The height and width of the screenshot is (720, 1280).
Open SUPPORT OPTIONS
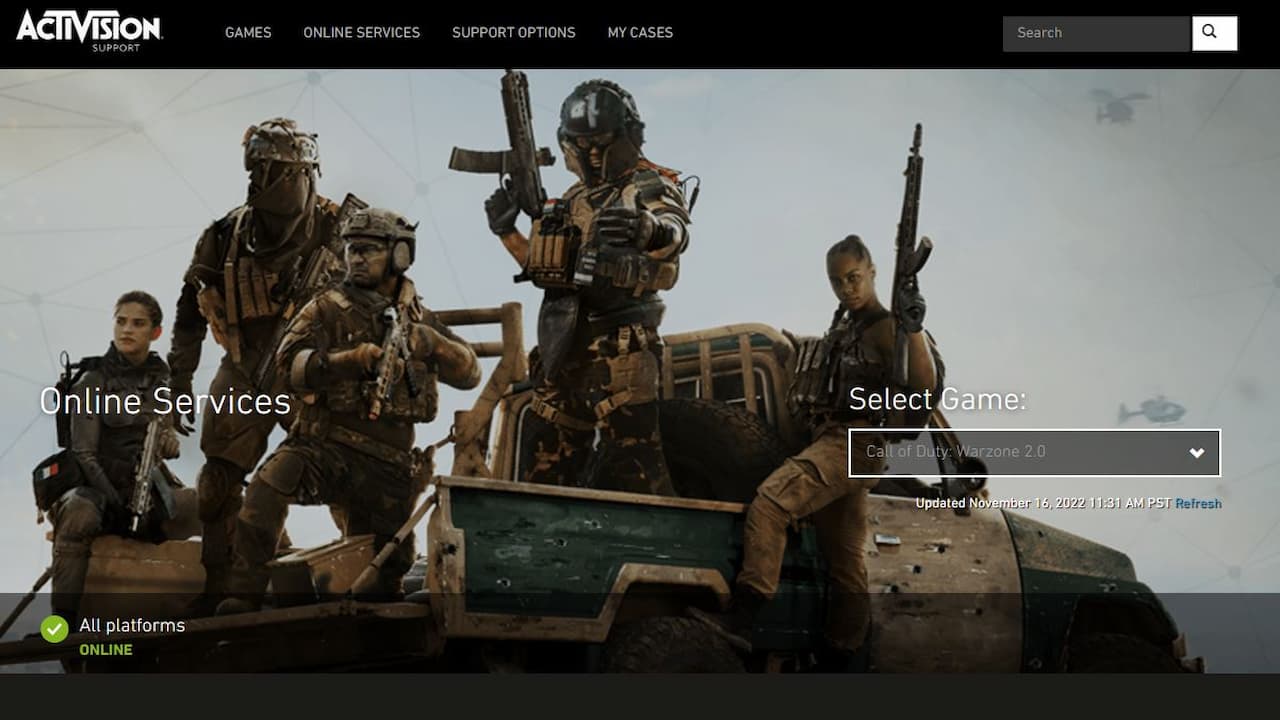click(x=514, y=33)
